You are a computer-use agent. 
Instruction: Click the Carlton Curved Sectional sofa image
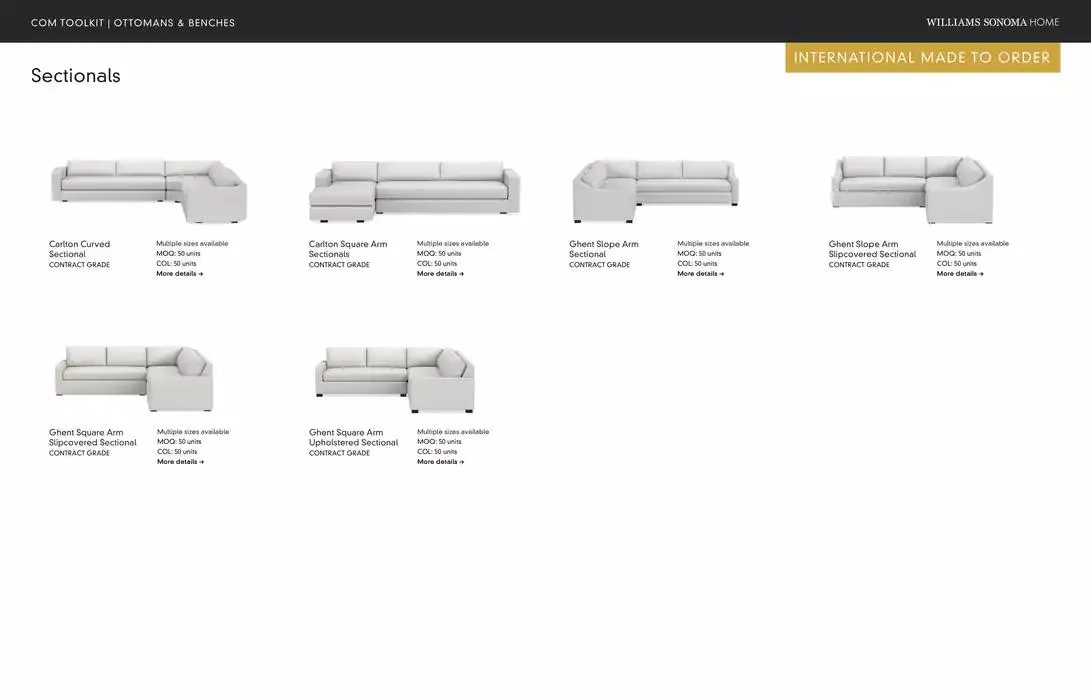pos(148,189)
